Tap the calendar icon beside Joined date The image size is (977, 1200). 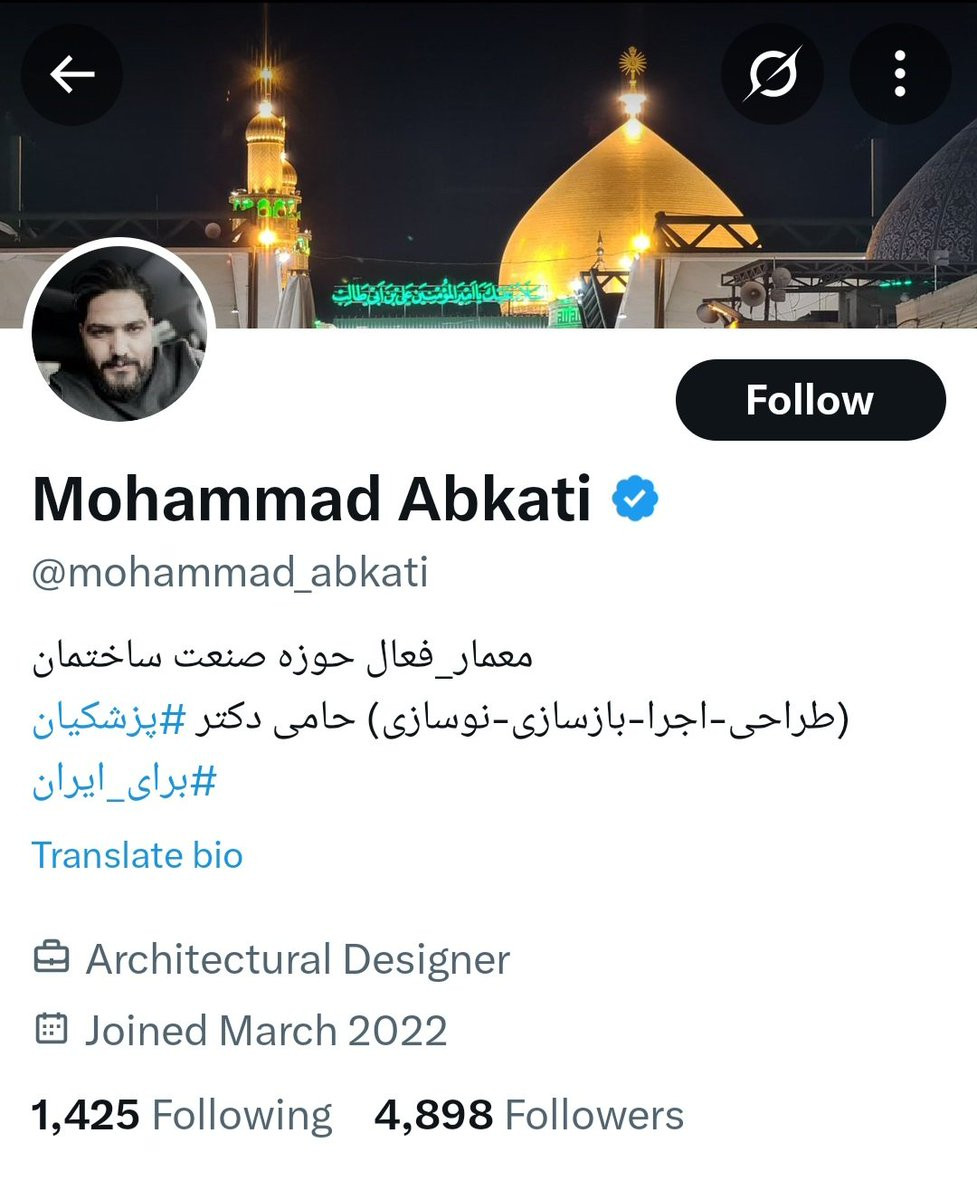pos(51,1030)
